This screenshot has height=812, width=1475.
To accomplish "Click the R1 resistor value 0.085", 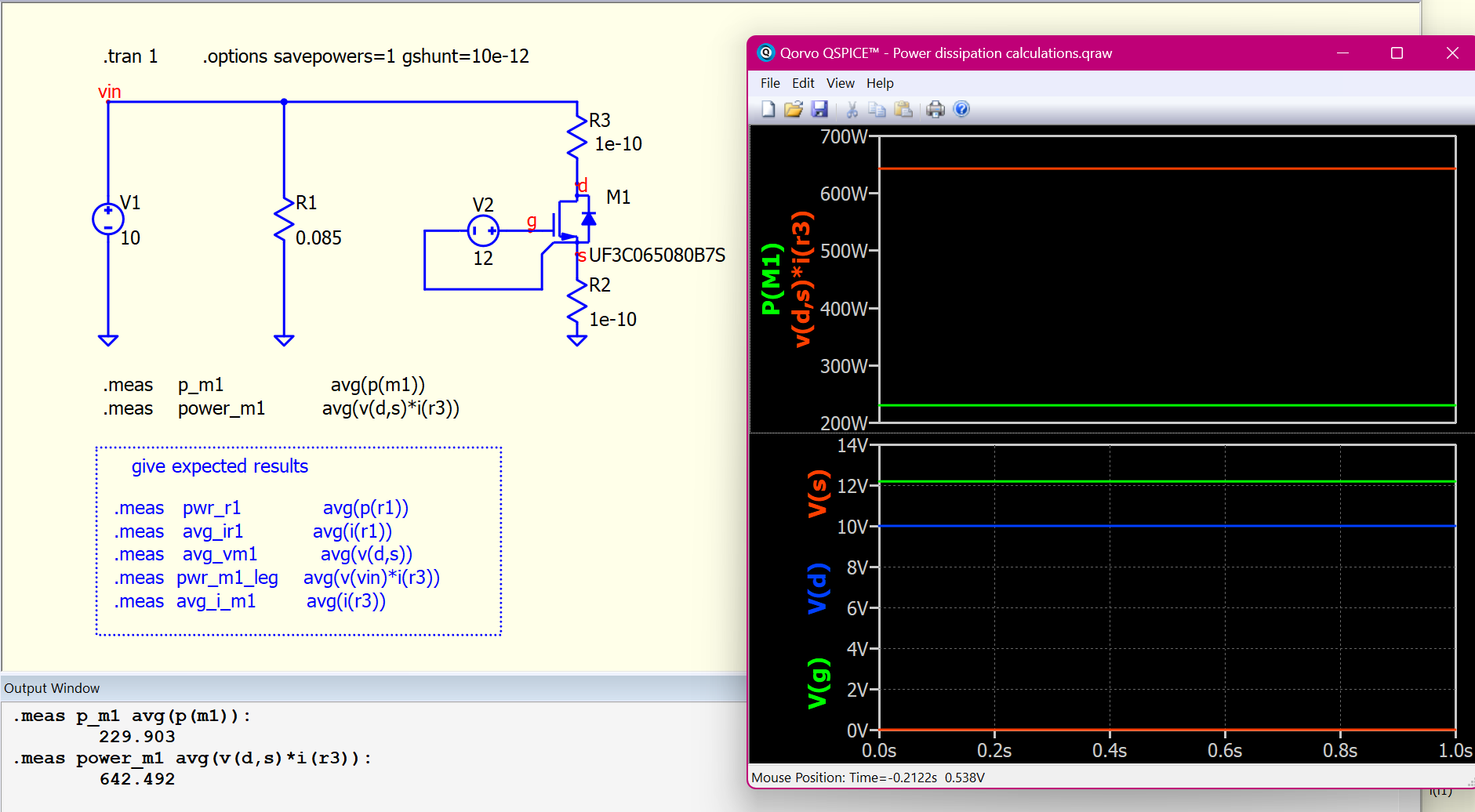I will [318, 238].
